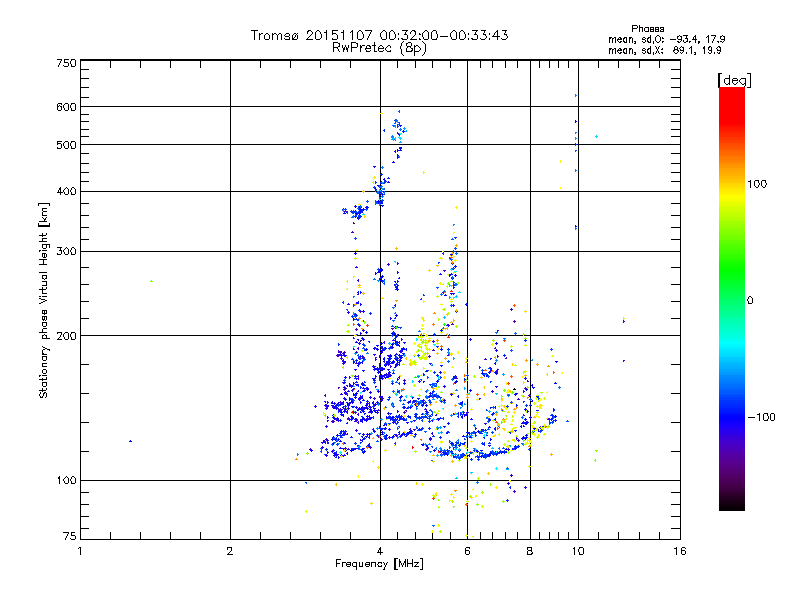Viewport: 800px width, 600px height.
Task: Click the '16' frequency tick label
Action: pyautogui.click(x=680, y=551)
